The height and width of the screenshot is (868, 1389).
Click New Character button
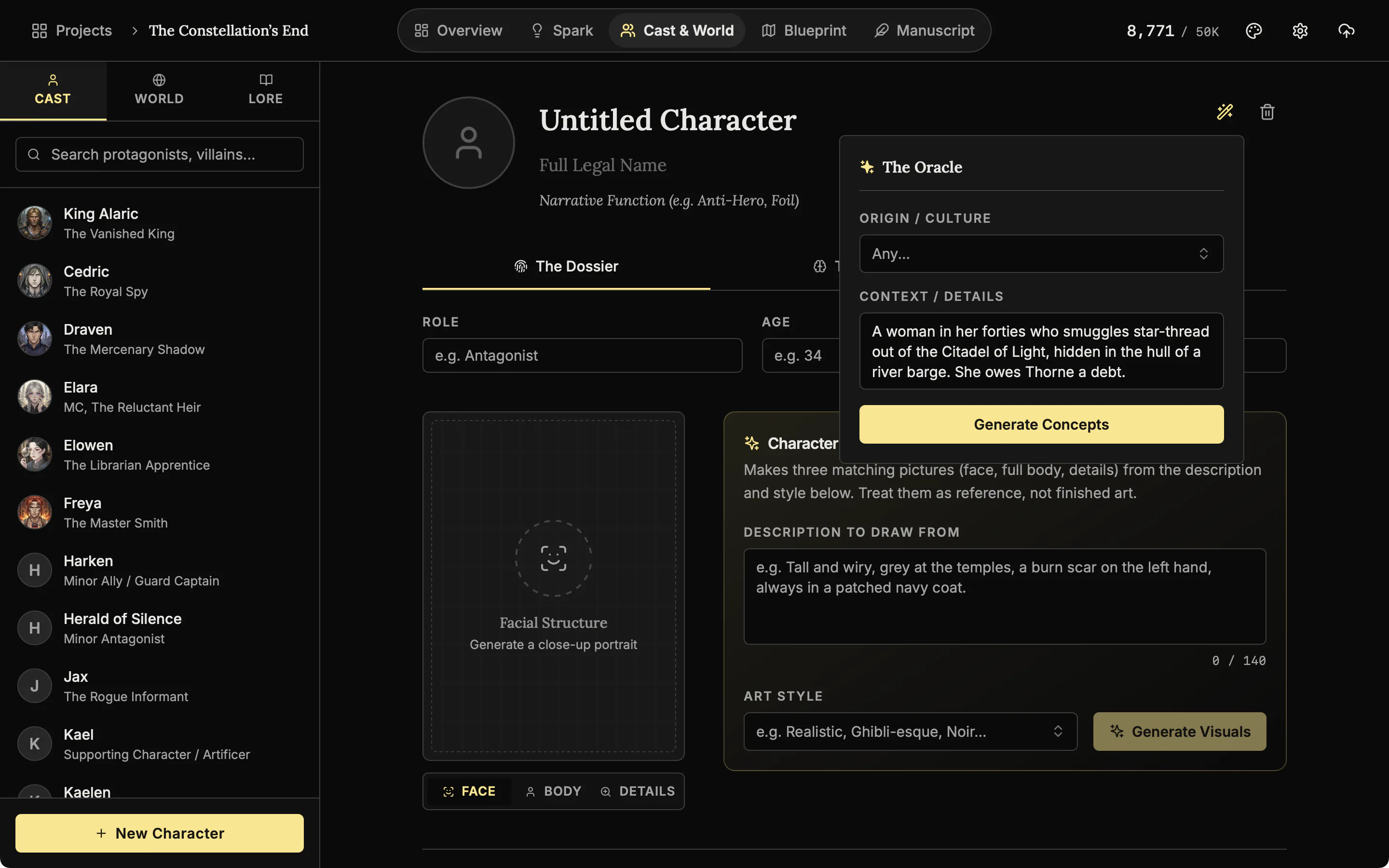160,833
